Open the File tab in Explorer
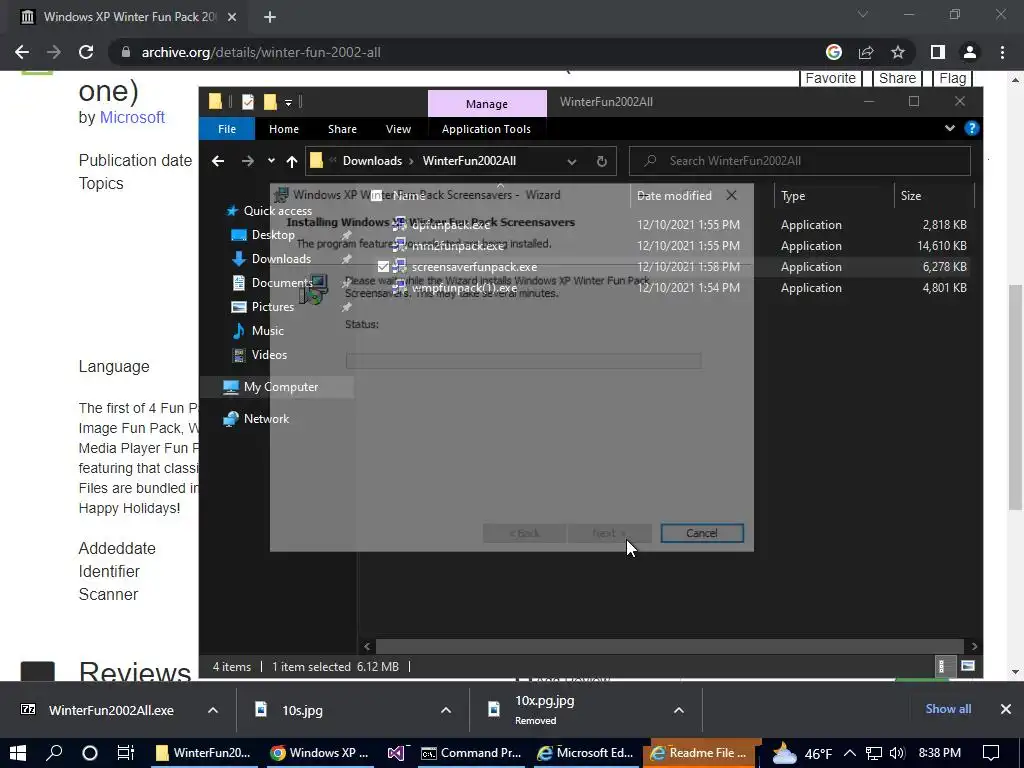The height and width of the screenshot is (768, 1024). 227,129
